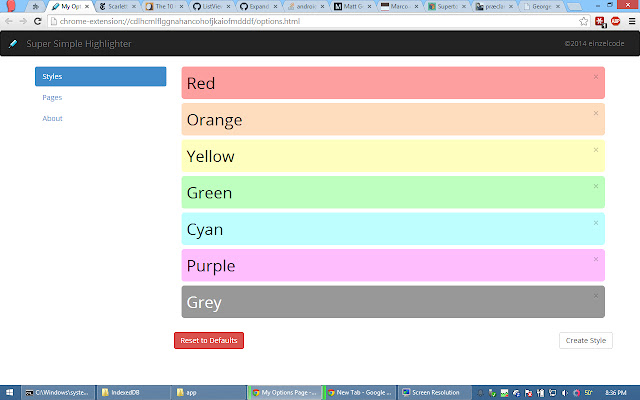Pick the Purple highlight style bar
The height and width of the screenshot is (400, 640).
(x=380, y=266)
